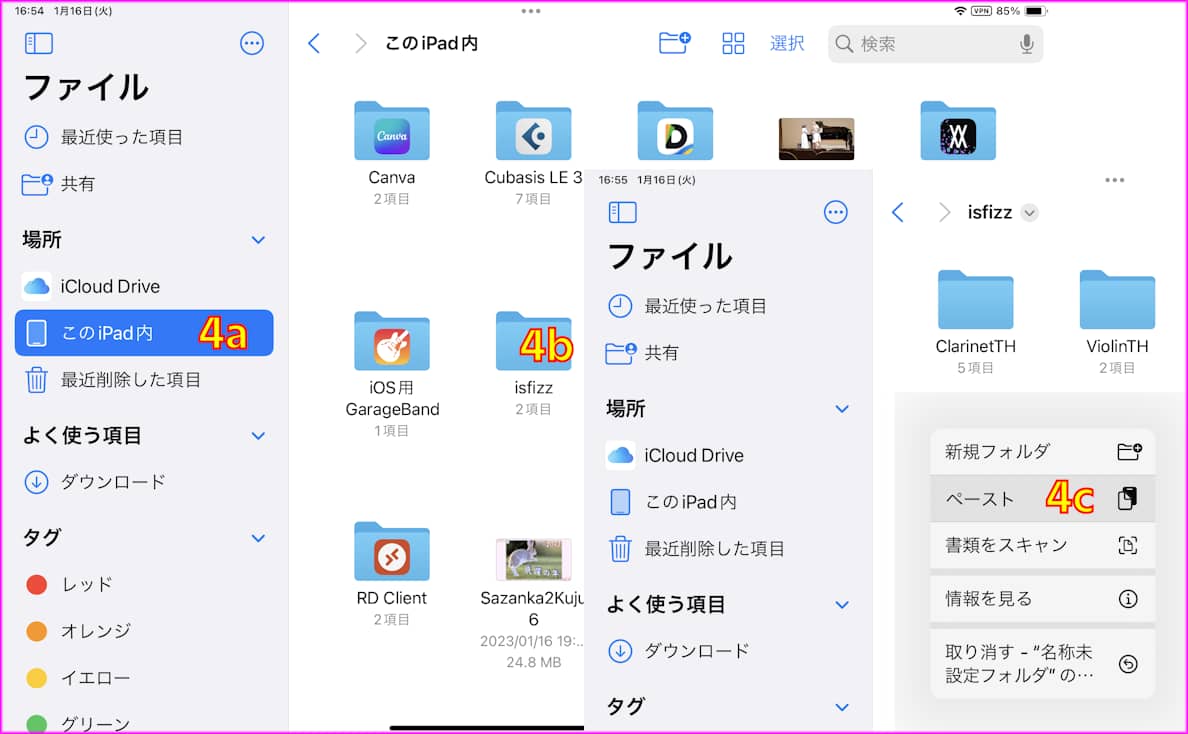This screenshot has height=734, width=1188.
Task: Tap the new folder icon in toolbar
Action: pos(674,43)
